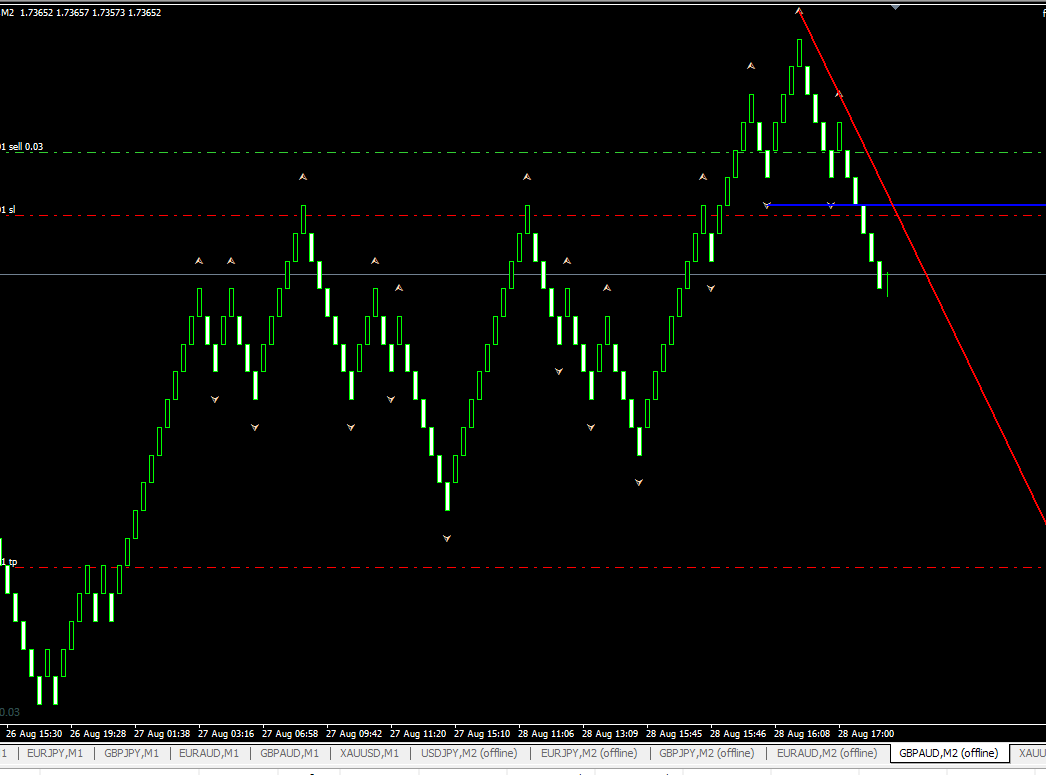Select the EURAUD,M2 (offline) tab
The height and width of the screenshot is (775, 1046).
827,753
